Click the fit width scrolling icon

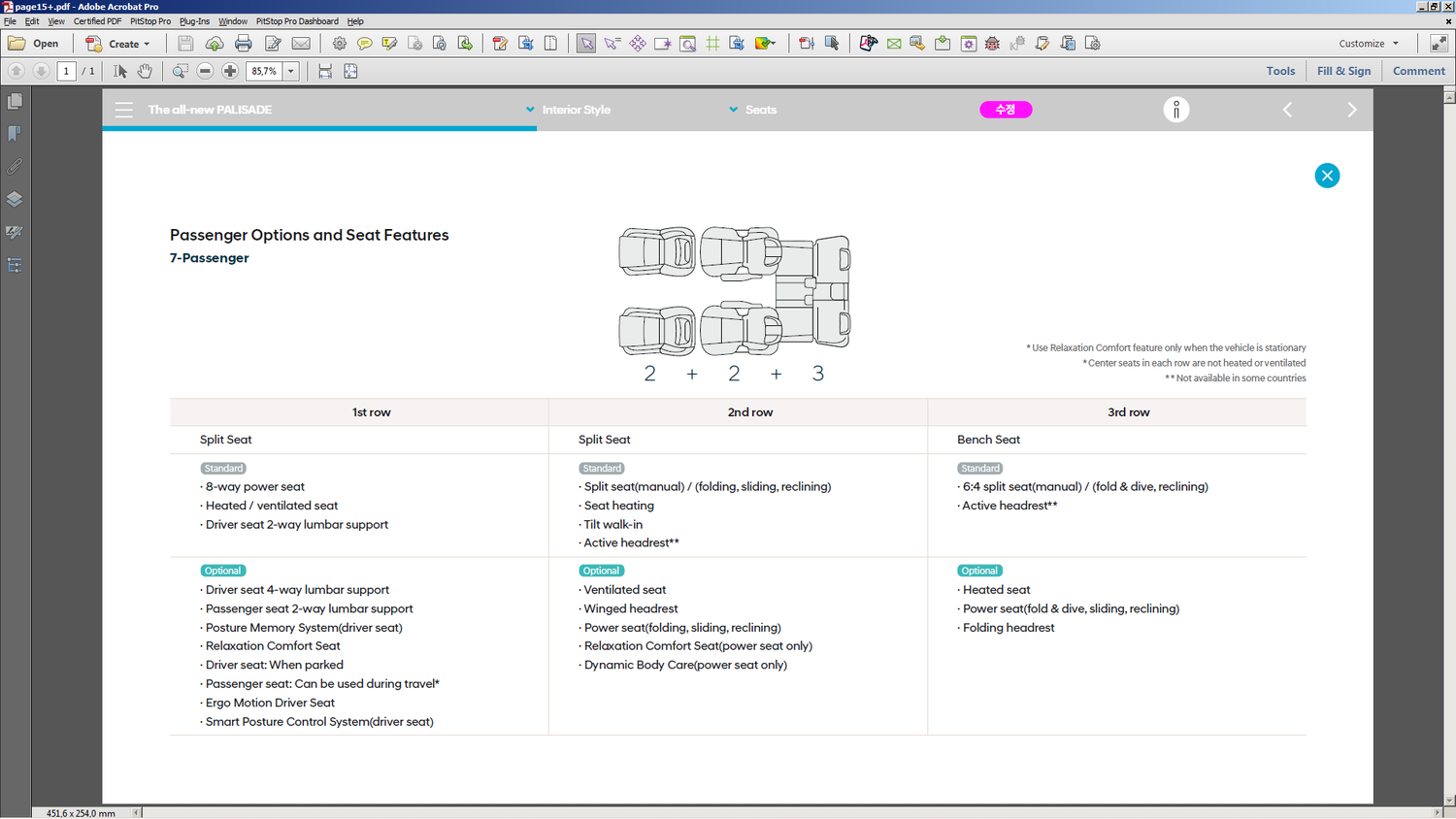click(x=325, y=71)
